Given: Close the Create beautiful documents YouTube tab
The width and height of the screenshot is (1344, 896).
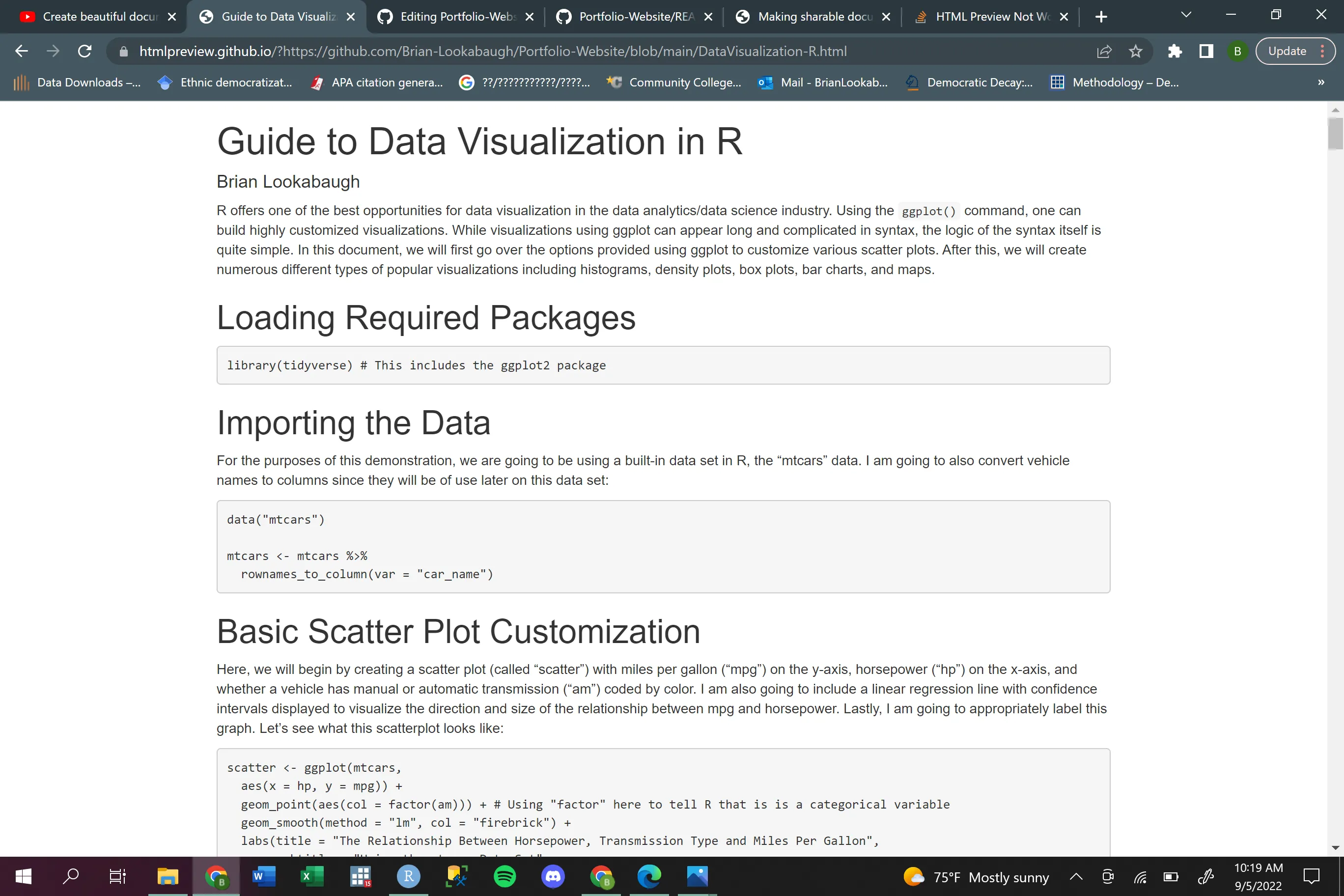Looking at the screenshot, I should click(x=172, y=17).
